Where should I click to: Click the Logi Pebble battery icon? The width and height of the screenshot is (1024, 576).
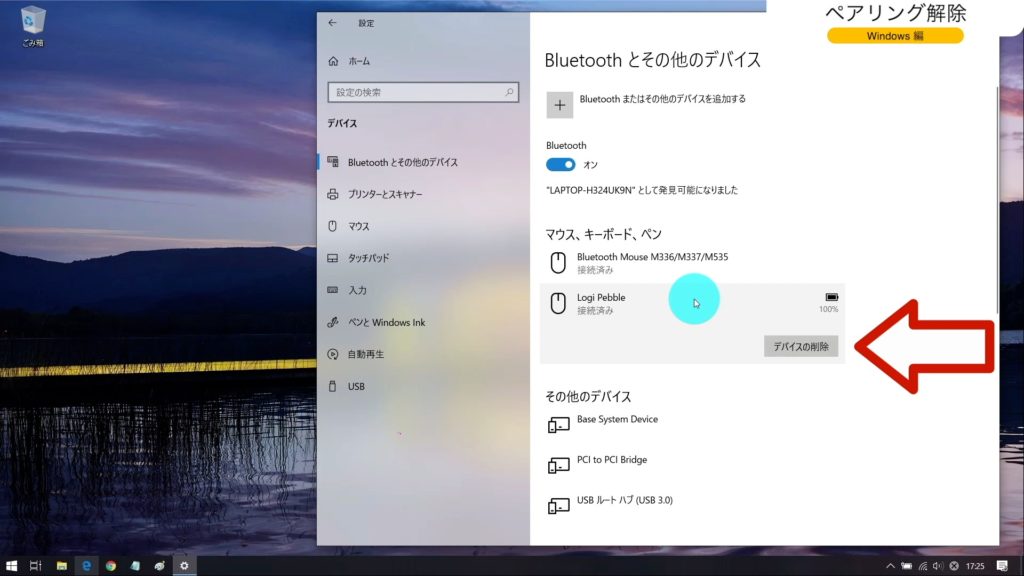click(x=831, y=297)
